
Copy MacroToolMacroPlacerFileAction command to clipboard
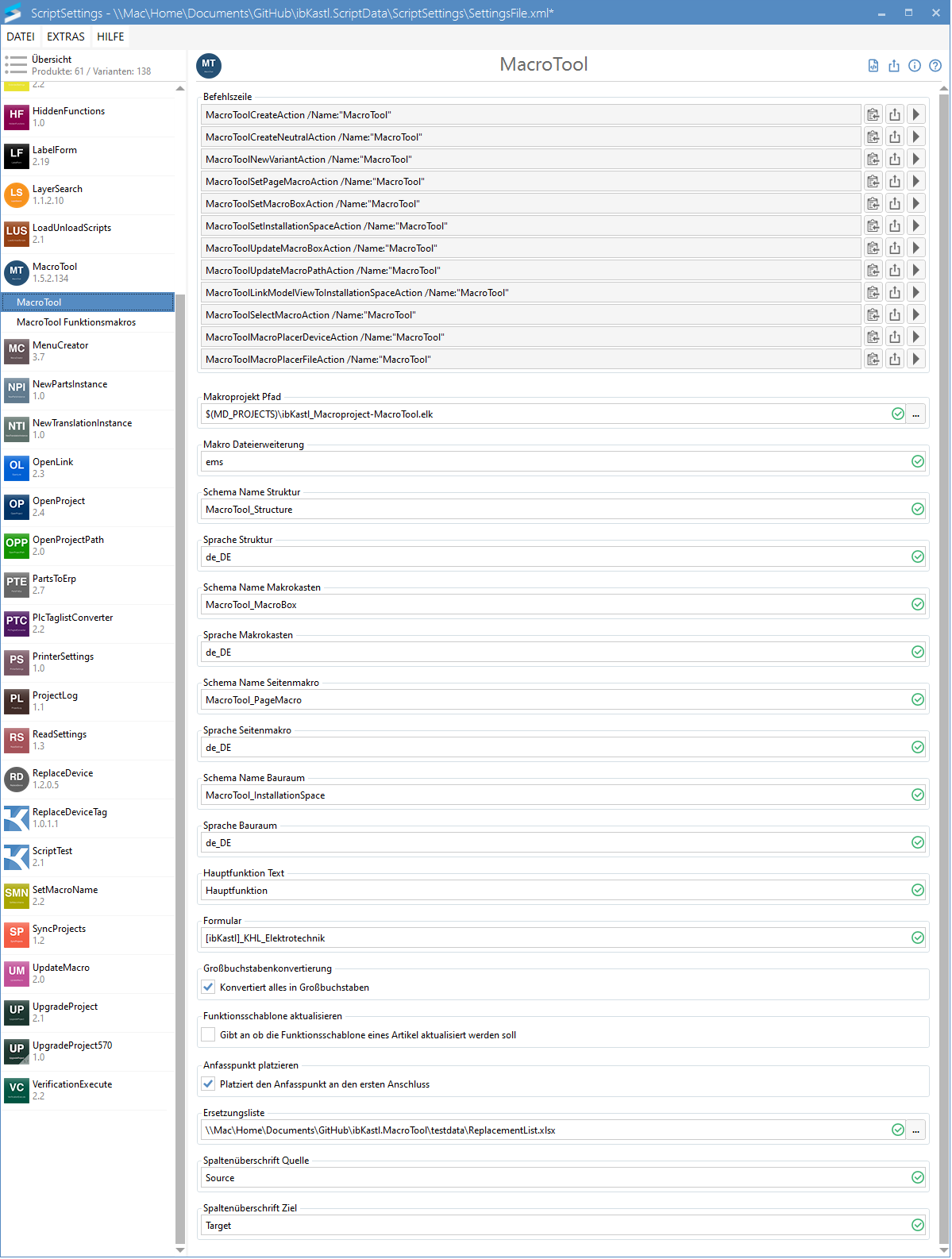(873, 360)
